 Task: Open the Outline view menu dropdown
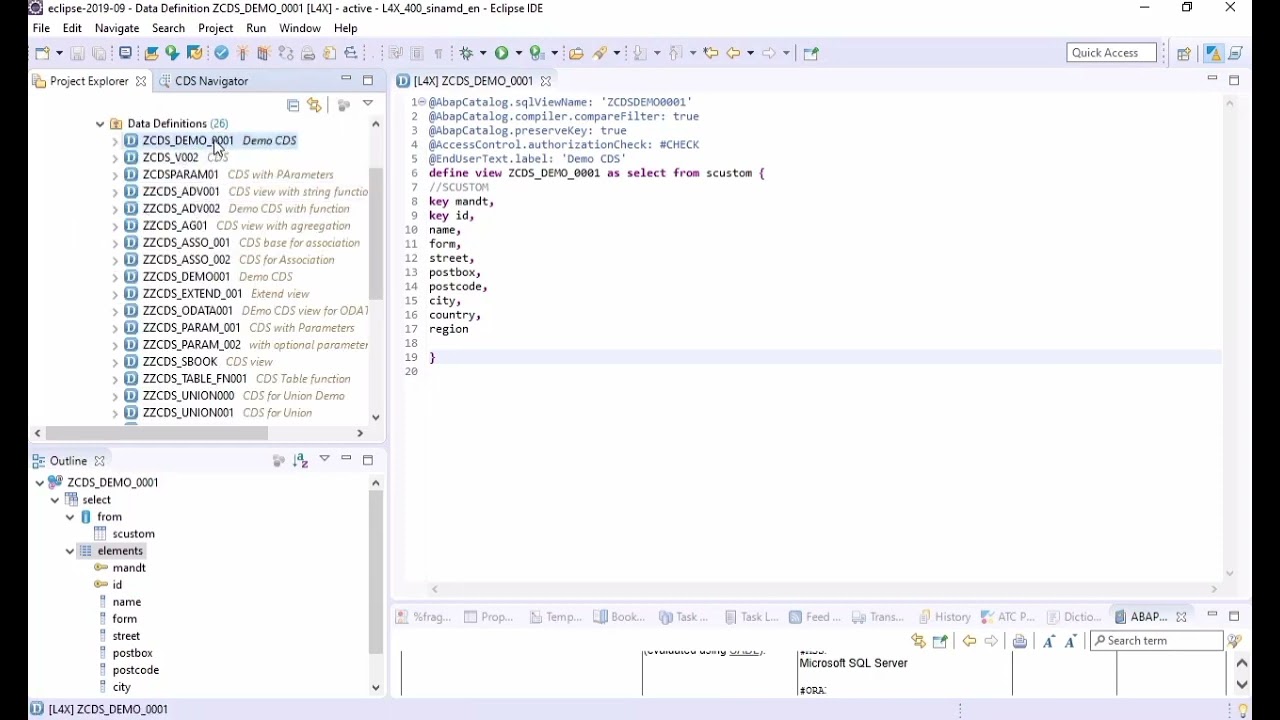tap(324, 460)
